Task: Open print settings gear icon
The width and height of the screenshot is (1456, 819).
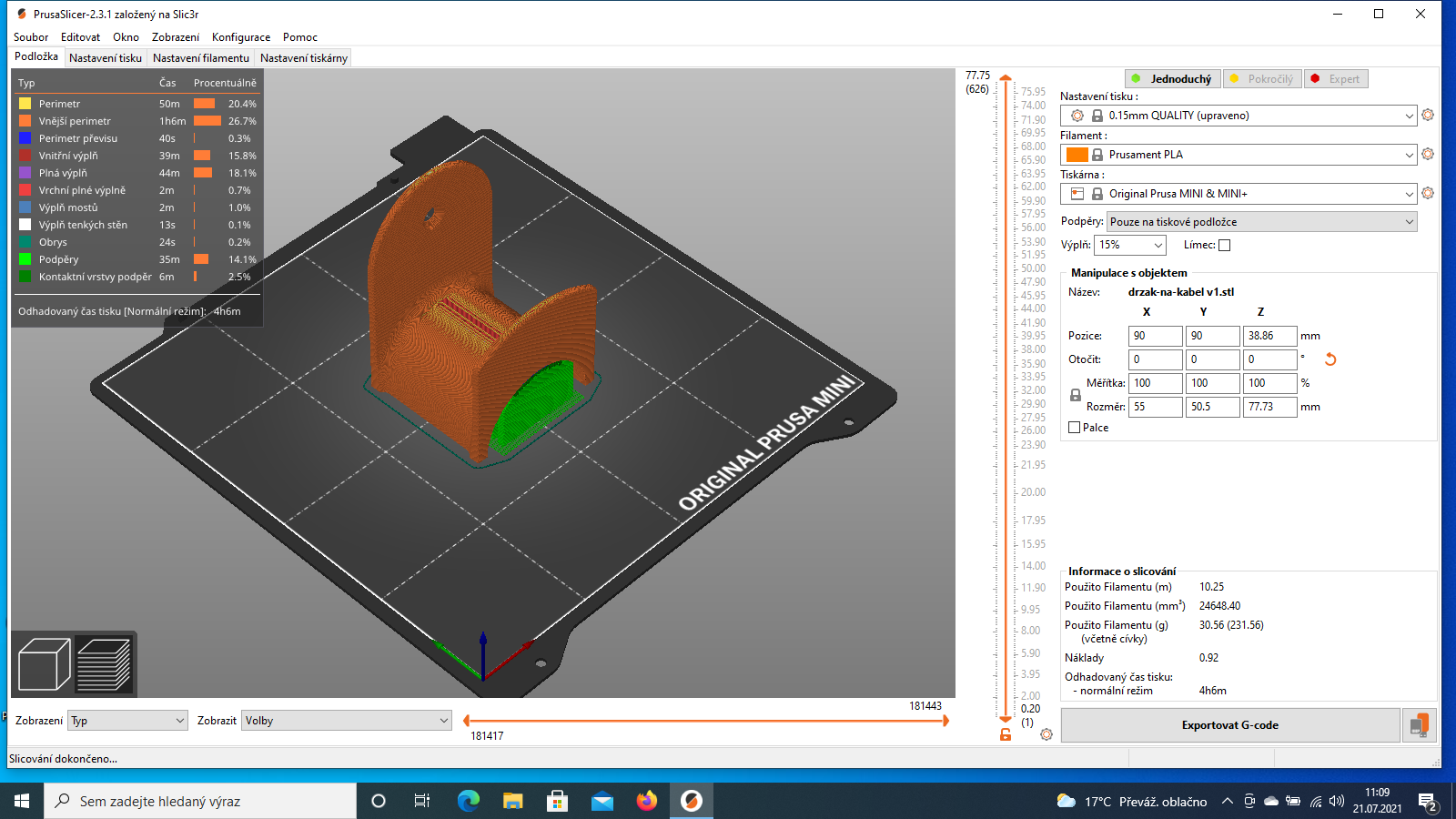Action: tap(1428, 115)
